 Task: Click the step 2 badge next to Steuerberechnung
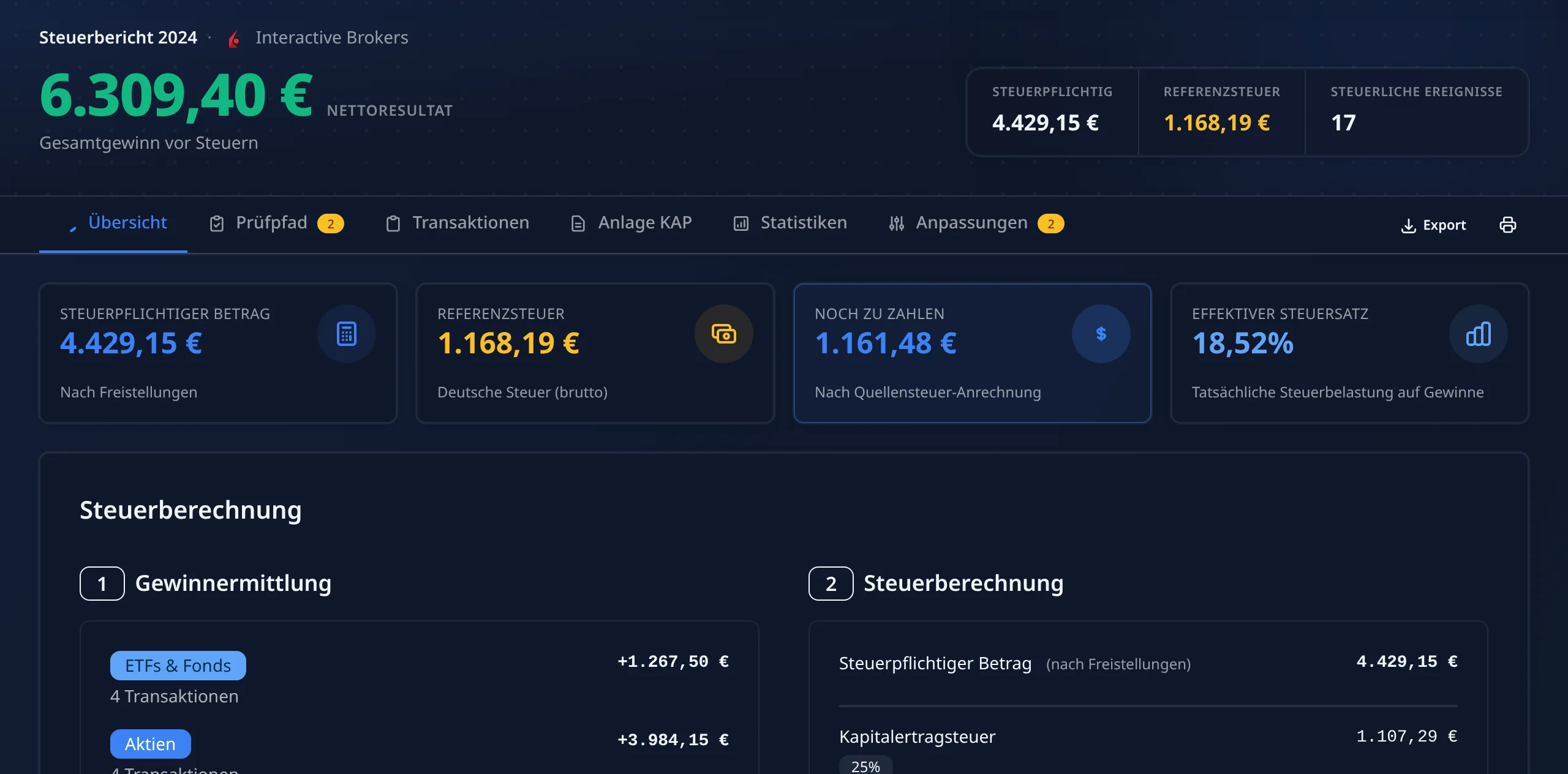tap(831, 584)
